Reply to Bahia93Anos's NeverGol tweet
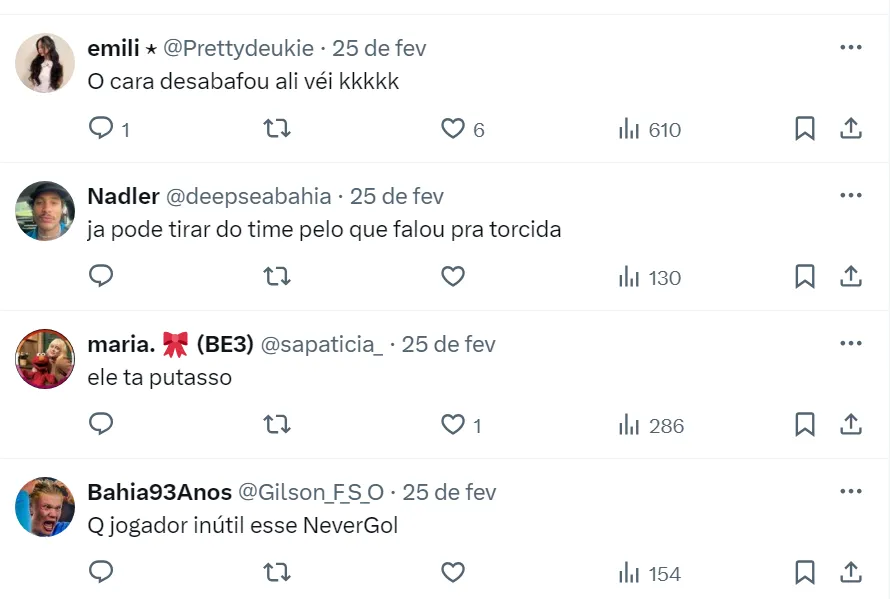The height and width of the screenshot is (599, 890). point(102,573)
